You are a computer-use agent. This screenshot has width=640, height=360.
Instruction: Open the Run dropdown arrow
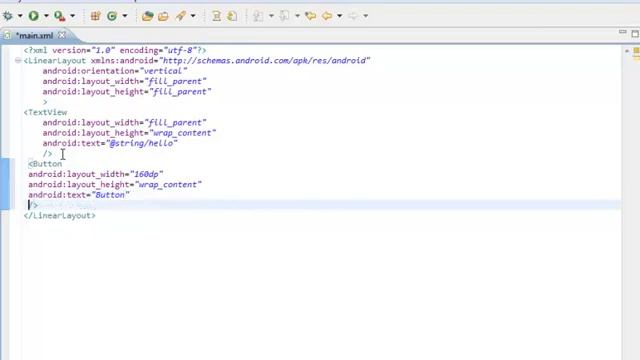(46, 16)
